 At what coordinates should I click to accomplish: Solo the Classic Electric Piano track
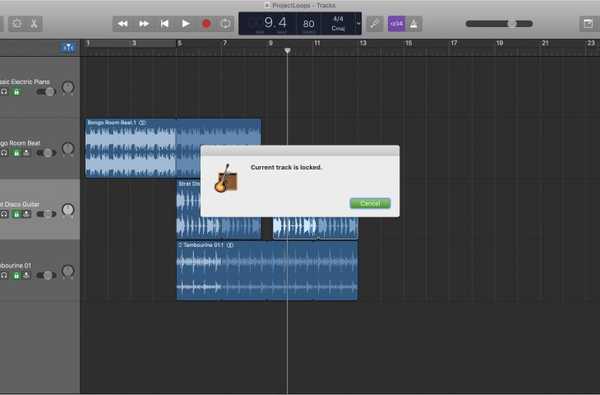(4, 92)
